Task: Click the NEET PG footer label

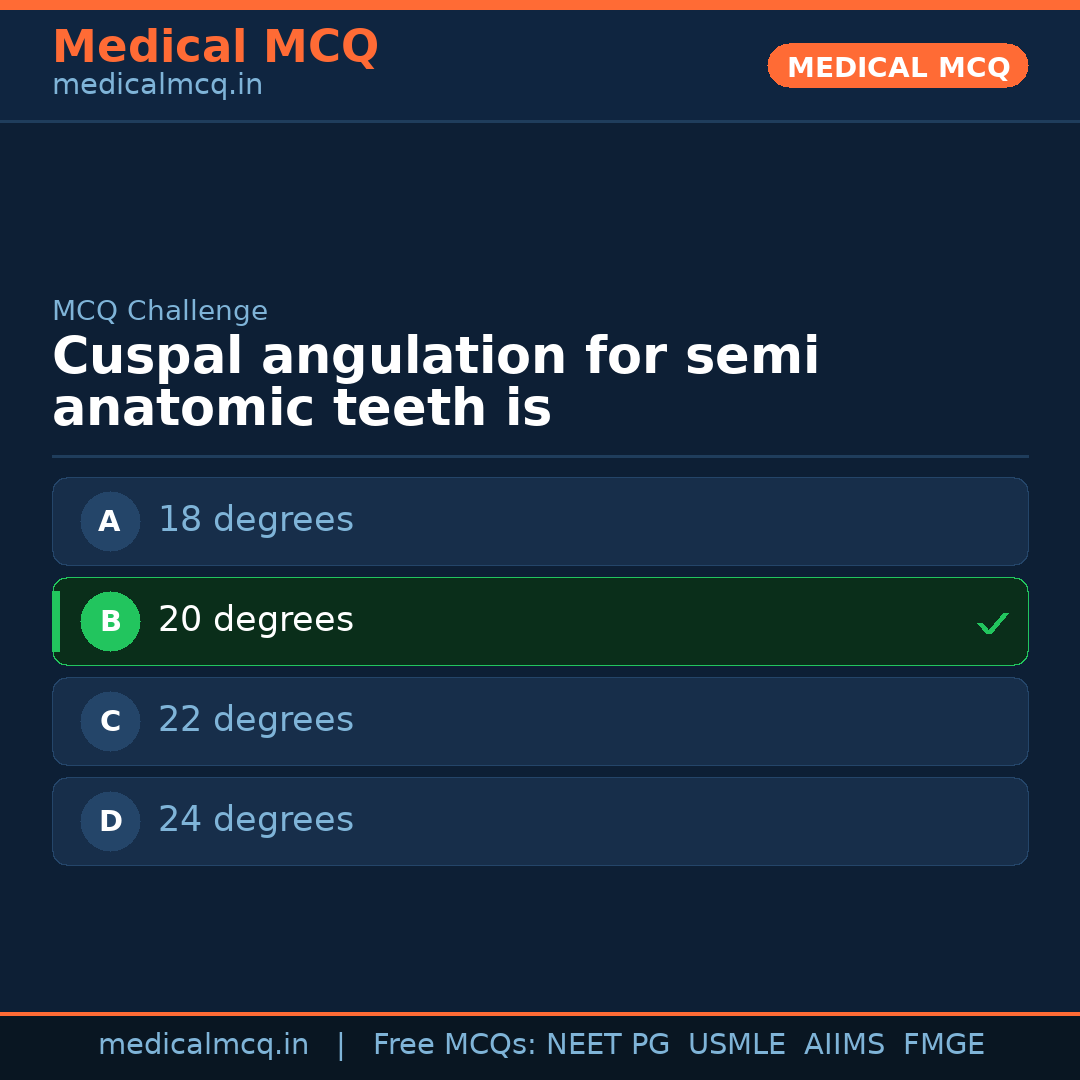Action: 608,1045
